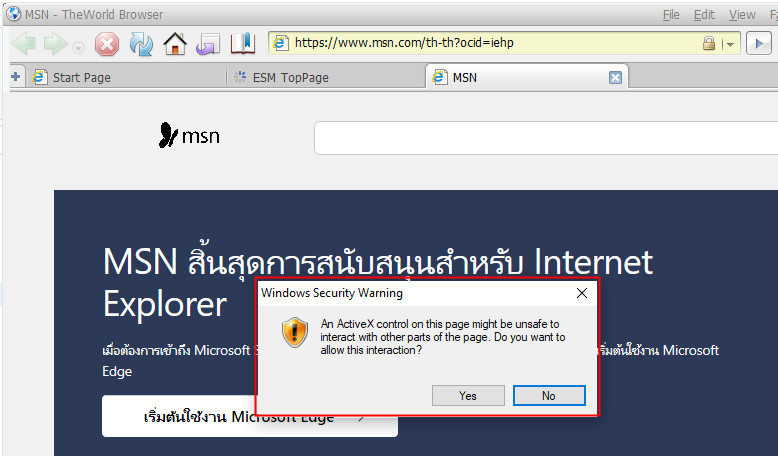The image size is (778, 456).
Task: Choose No in the Security Warning dialog
Action: [x=549, y=395]
